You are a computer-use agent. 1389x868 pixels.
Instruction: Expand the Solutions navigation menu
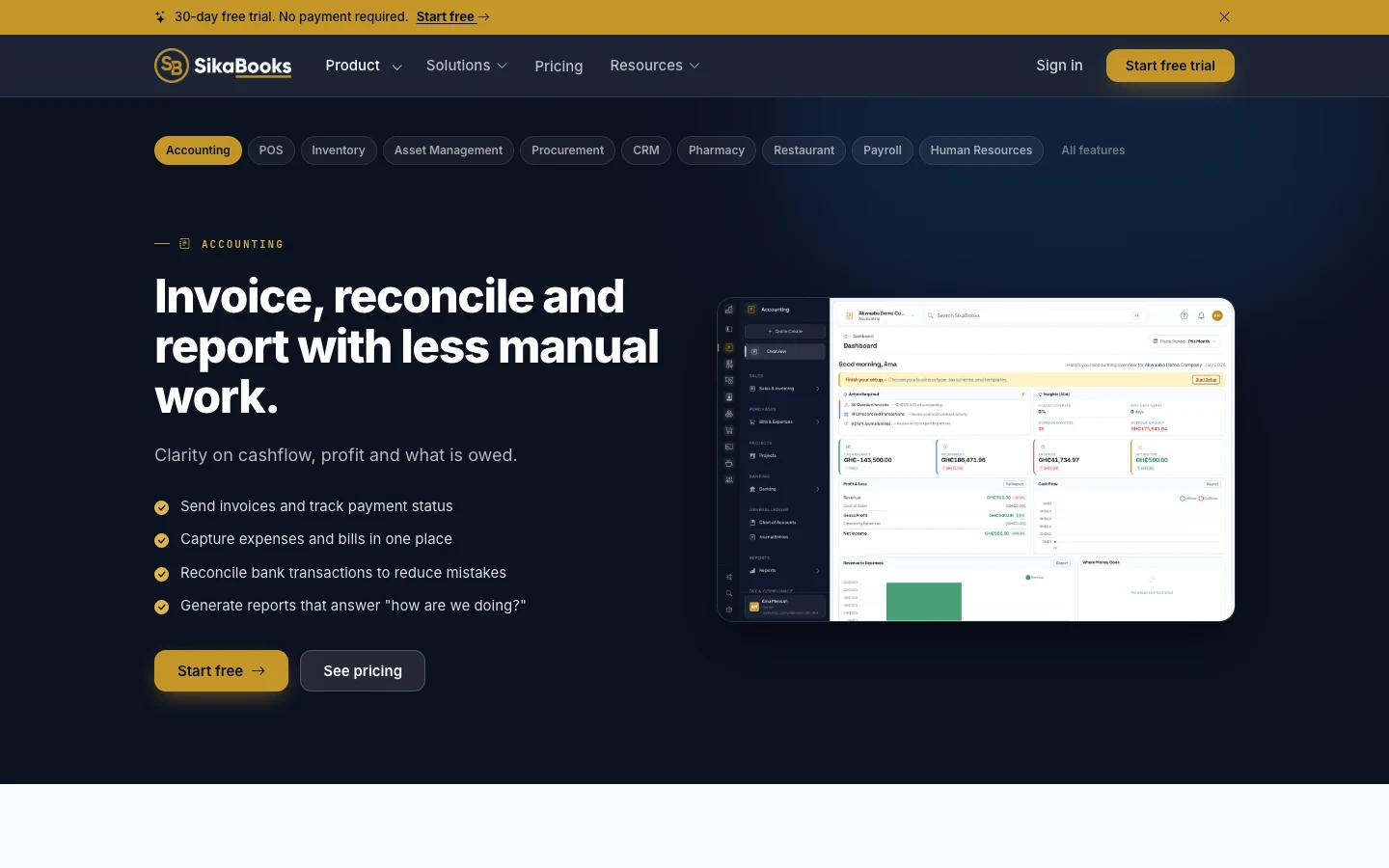pyautogui.click(x=466, y=66)
